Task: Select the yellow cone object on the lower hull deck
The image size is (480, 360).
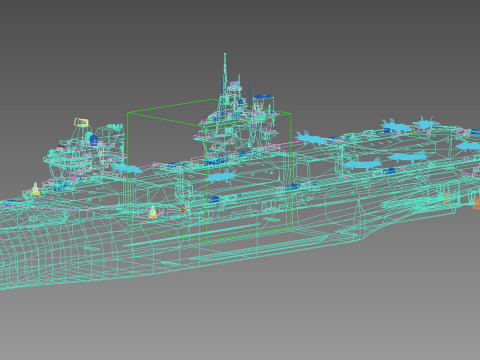Action: [153, 212]
